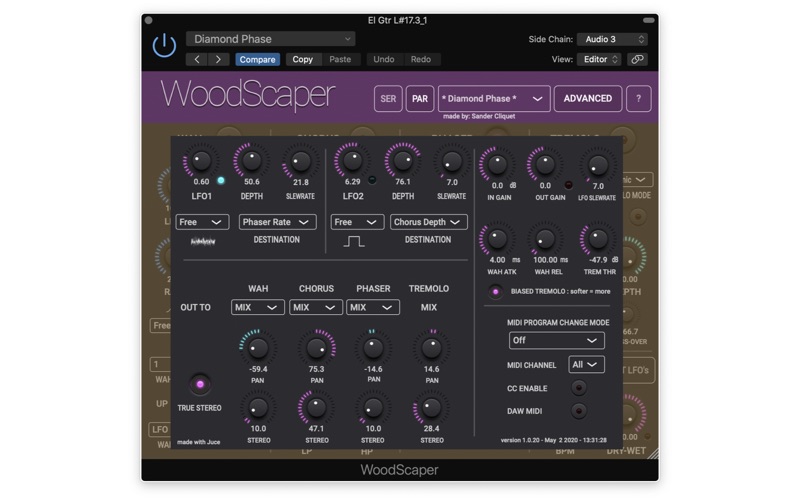800x500 pixels.
Task: Click the OUT GAIN knob
Action: tap(545, 165)
